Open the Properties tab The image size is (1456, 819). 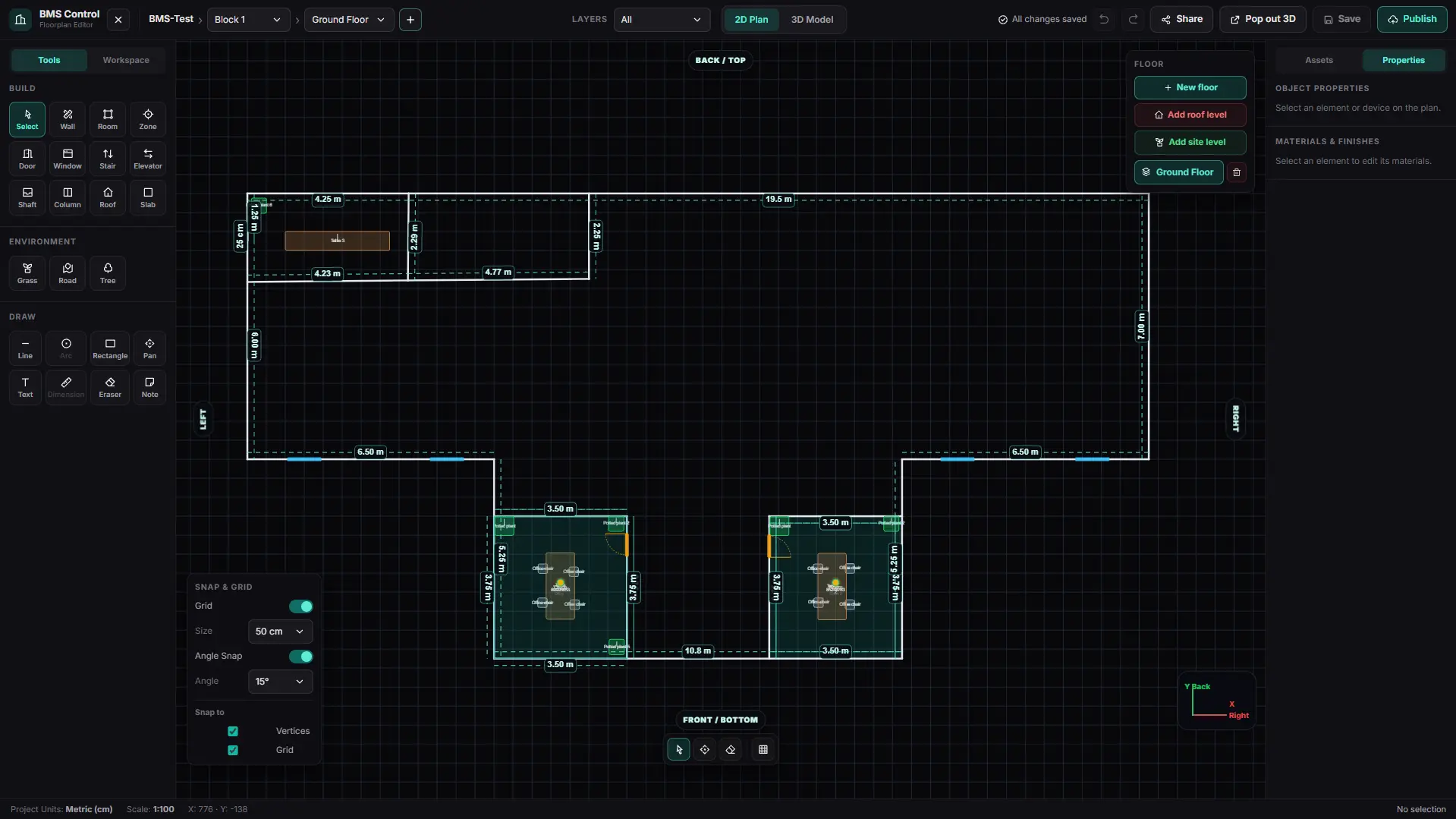tap(1403, 60)
